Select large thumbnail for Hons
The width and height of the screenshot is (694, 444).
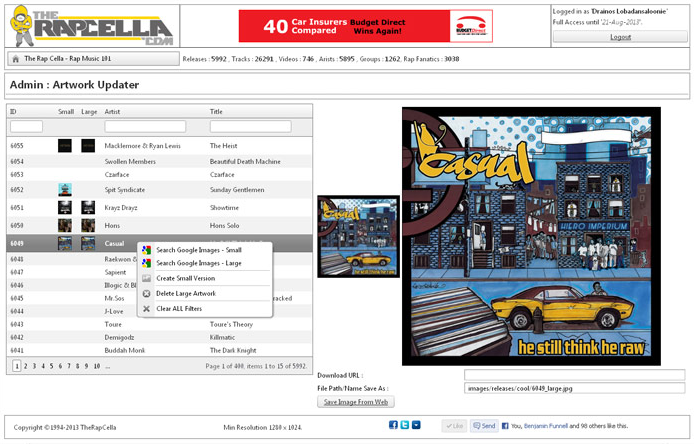pos(88,225)
